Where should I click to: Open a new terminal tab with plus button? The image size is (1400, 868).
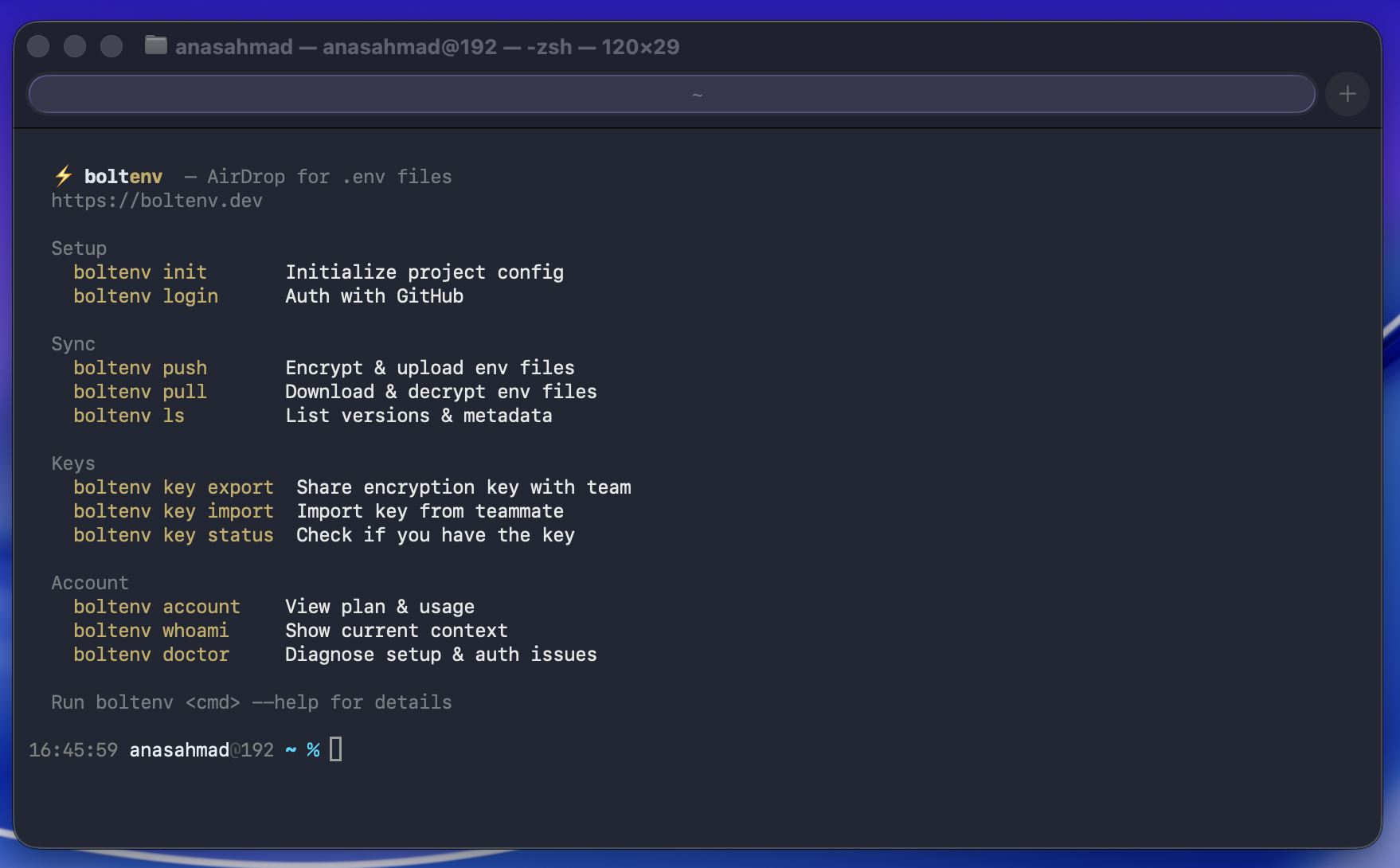tap(1347, 94)
